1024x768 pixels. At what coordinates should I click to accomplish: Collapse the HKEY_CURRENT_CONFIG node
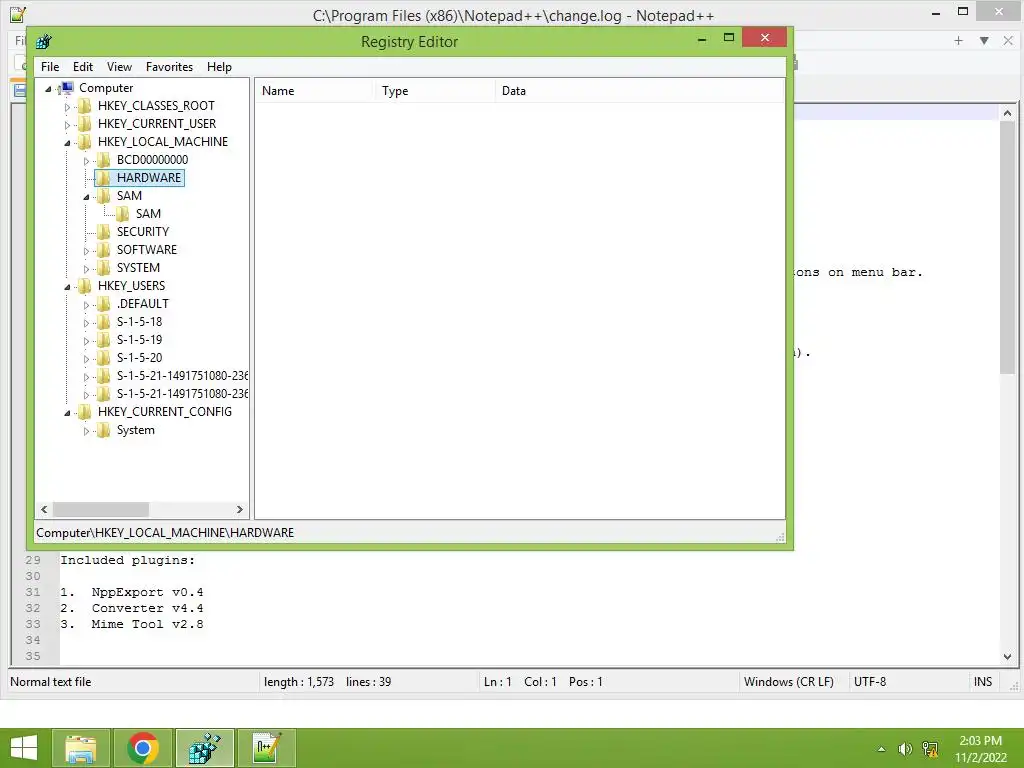(x=67, y=413)
